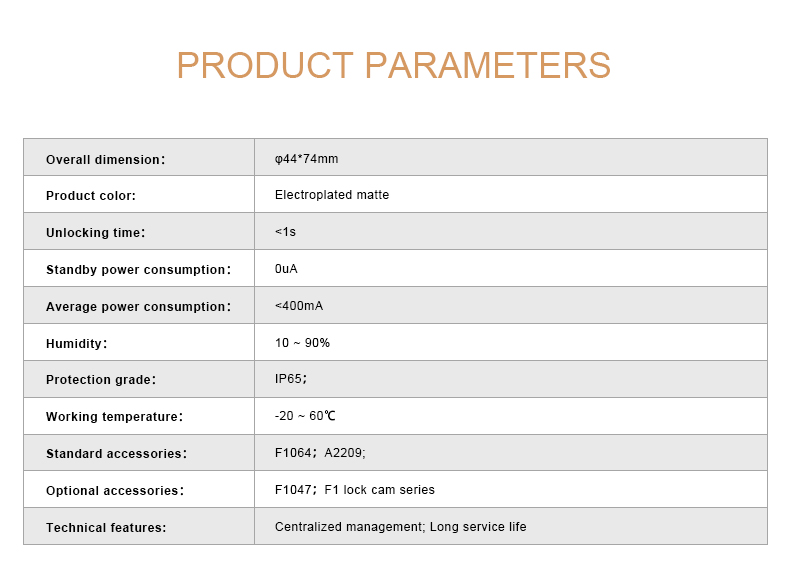Select the Product color label
790x565 pixels.
[91, 196]
